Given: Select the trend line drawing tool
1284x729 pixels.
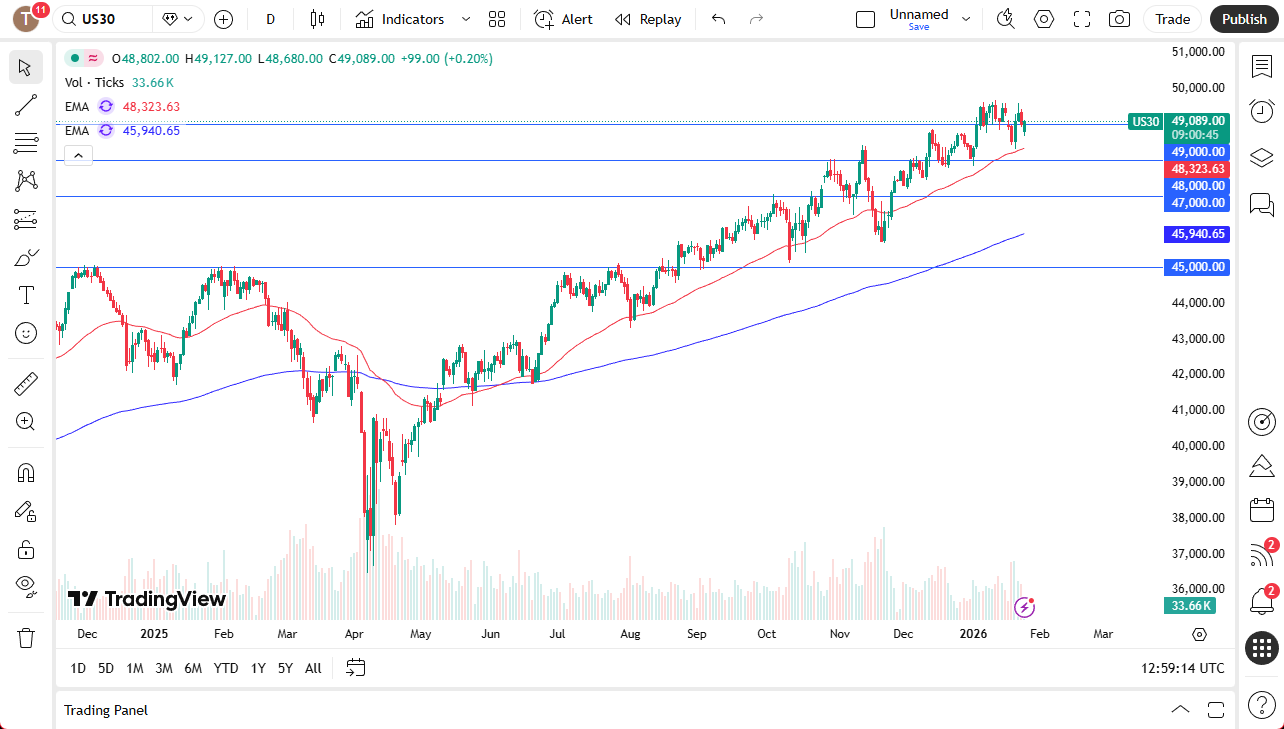Looking at the screenshot, I should (26, 105).
